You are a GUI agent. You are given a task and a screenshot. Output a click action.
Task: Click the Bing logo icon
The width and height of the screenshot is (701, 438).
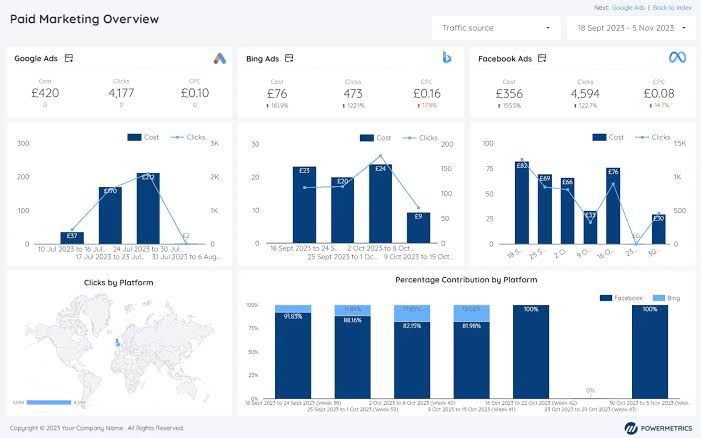coord(447,58)
